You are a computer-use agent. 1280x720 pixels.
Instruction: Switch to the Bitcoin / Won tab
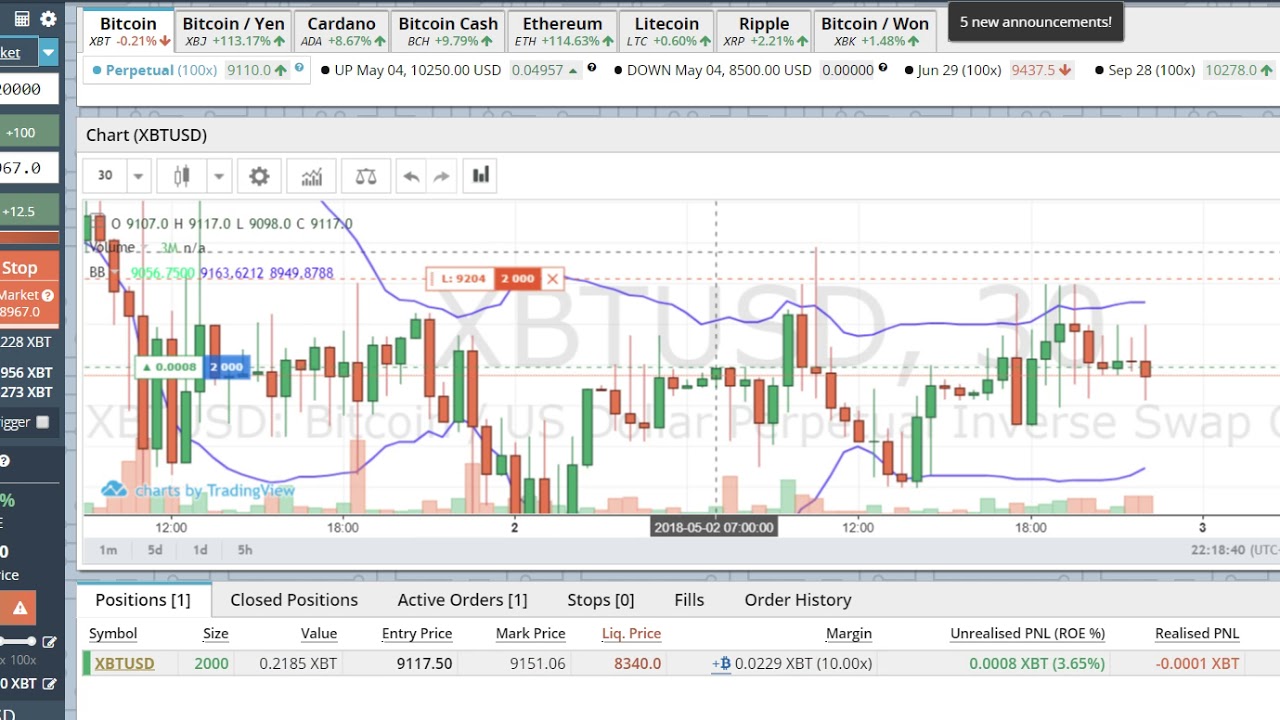pos(875,31)
